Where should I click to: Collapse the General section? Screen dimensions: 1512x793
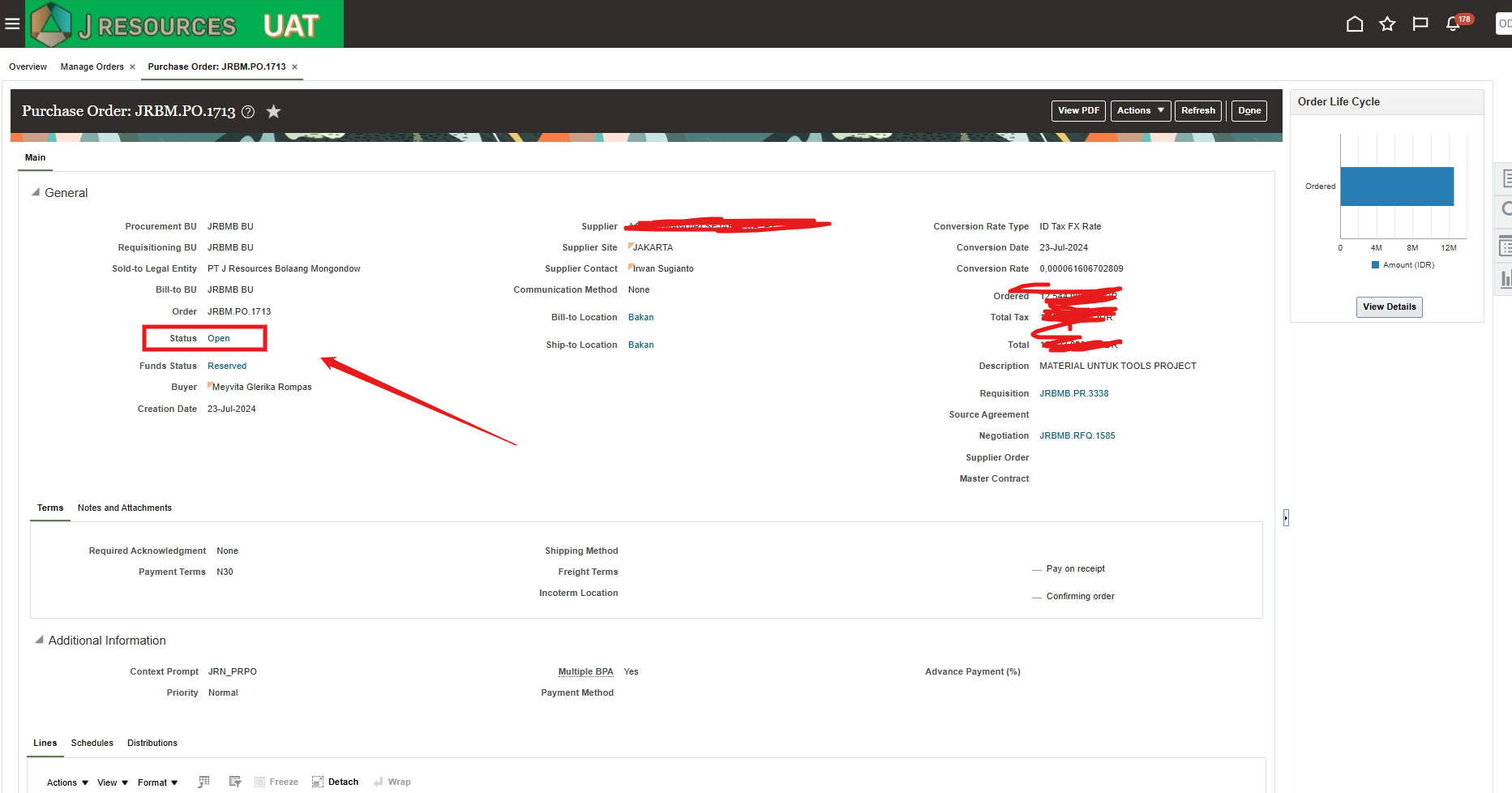click(35, 192)
